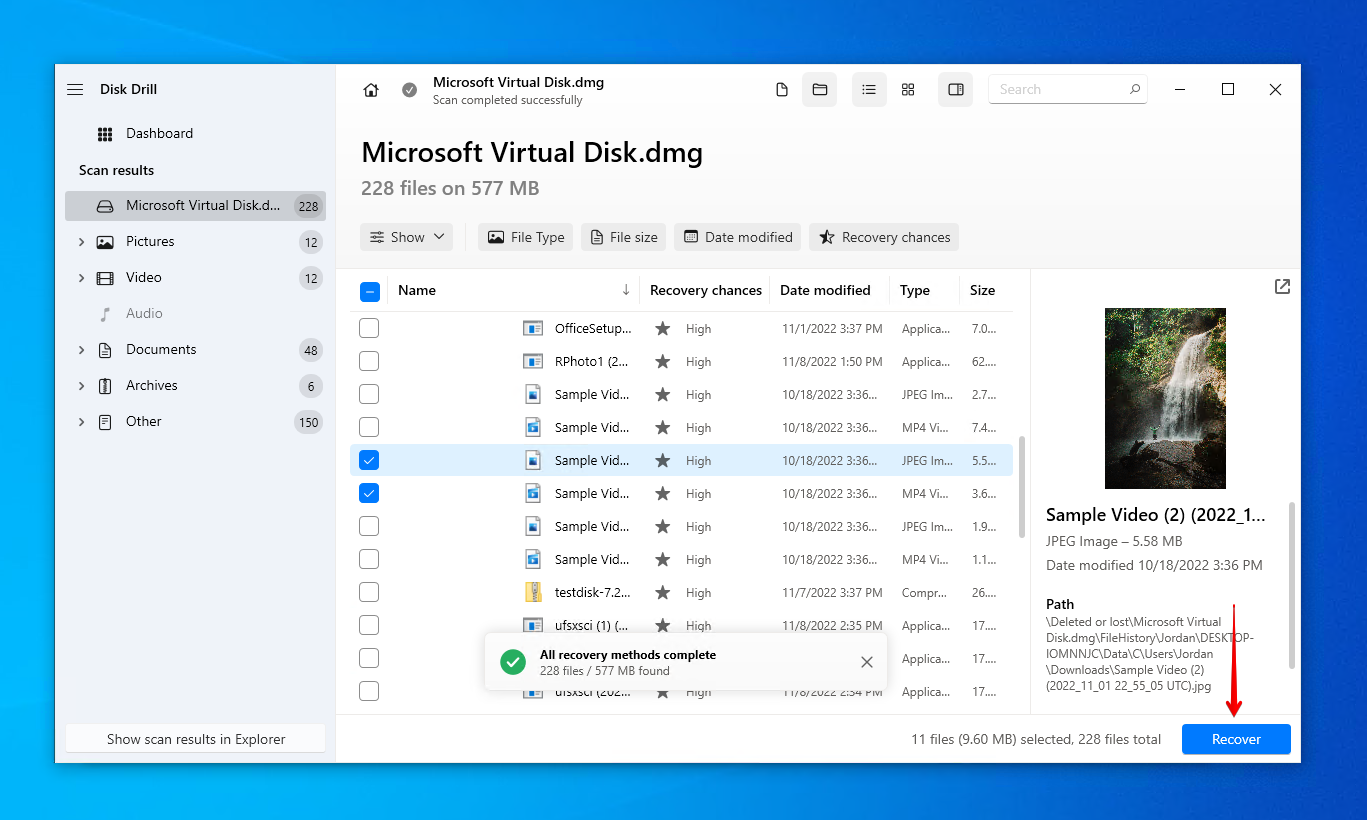1367x820 pixels.
Task: Click the preview panel scrollbar
Action: (1291, 585)
